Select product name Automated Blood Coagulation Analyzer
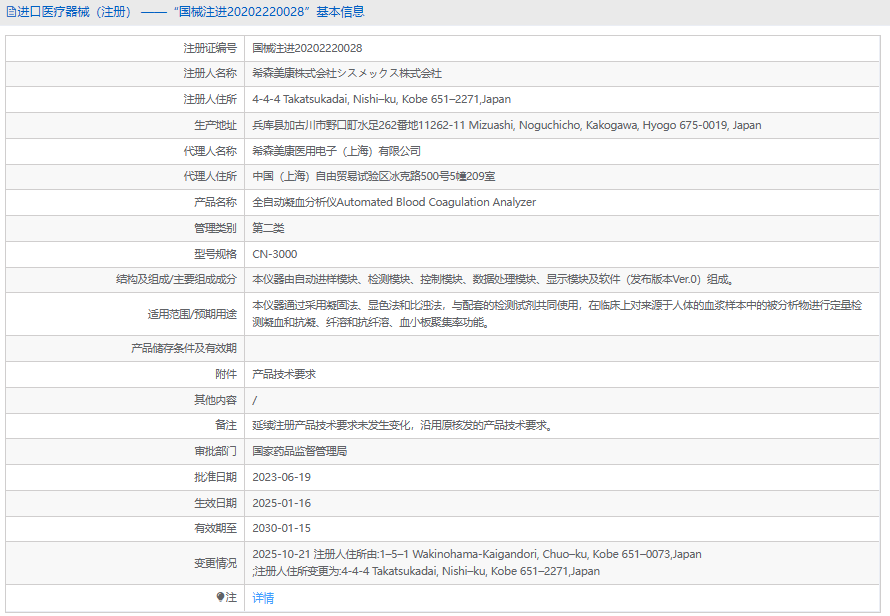 (394, 202)
